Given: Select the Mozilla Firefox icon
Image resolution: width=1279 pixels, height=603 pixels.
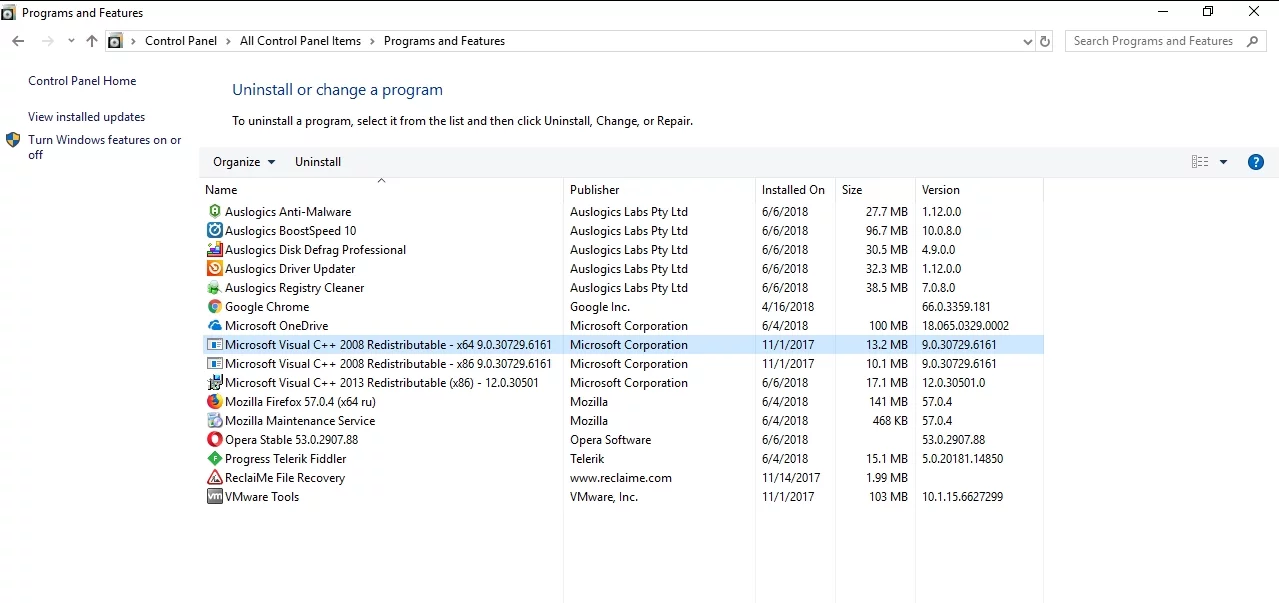Looking at the screenshot, I should coord(214,402).
